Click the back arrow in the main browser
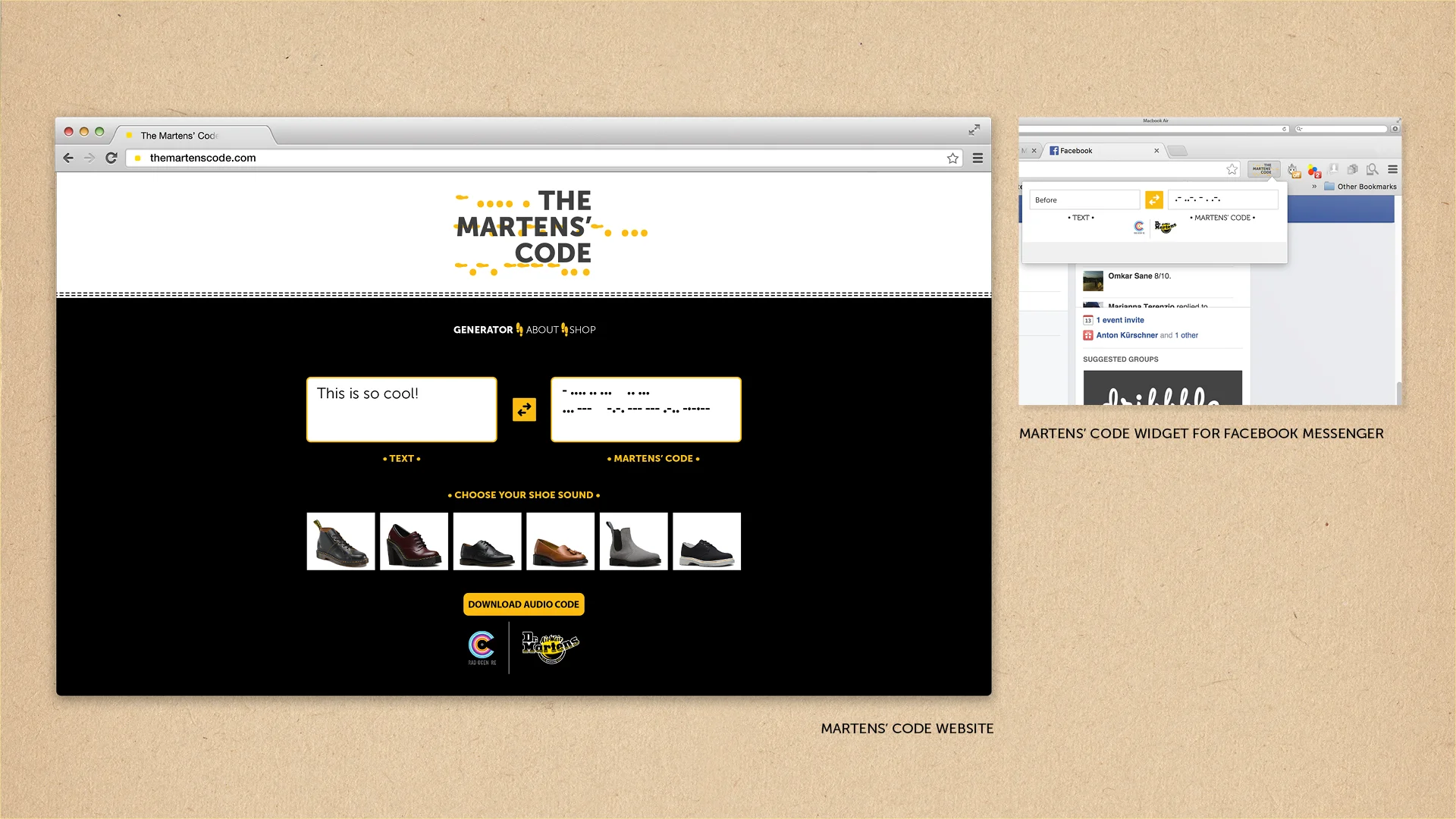 click(68, 158)
